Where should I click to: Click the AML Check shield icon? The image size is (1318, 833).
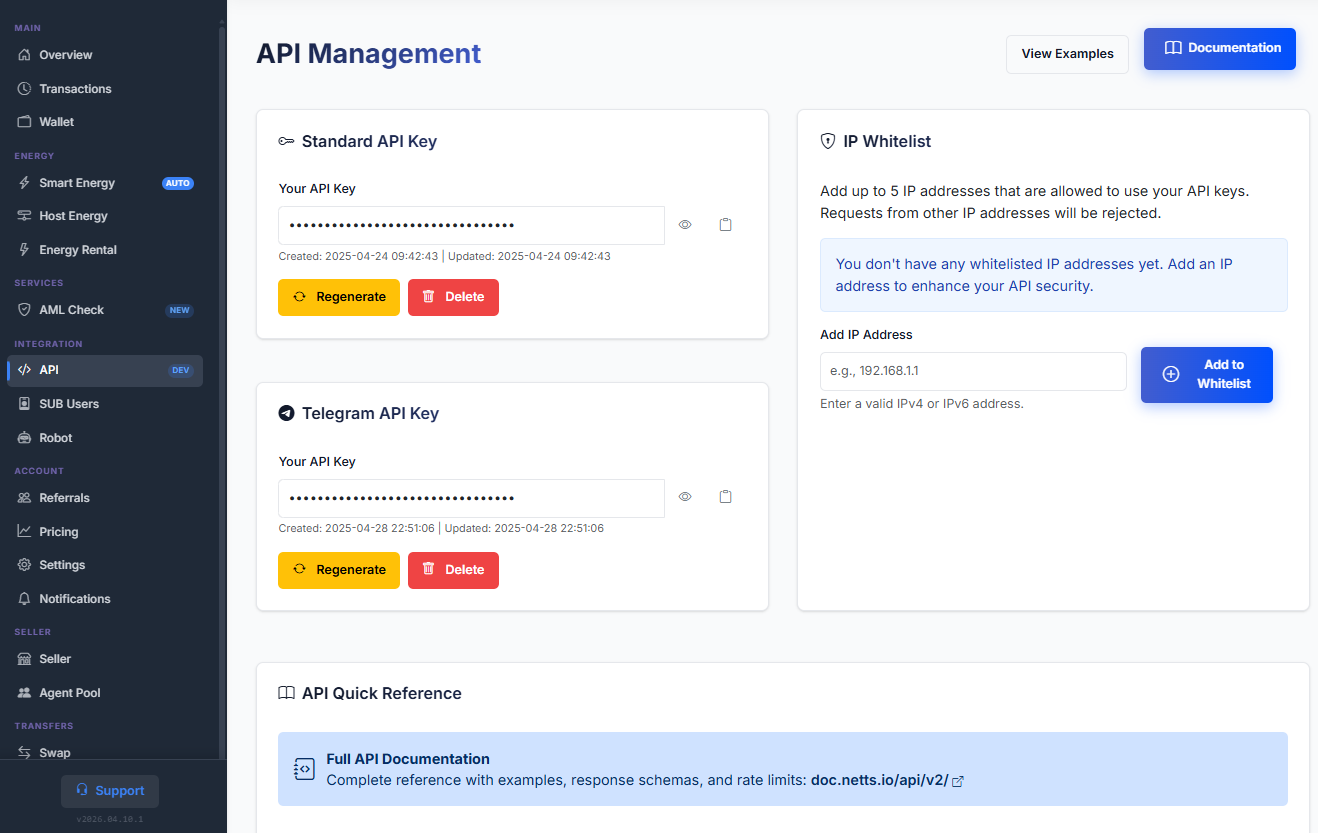coord(25,310)
